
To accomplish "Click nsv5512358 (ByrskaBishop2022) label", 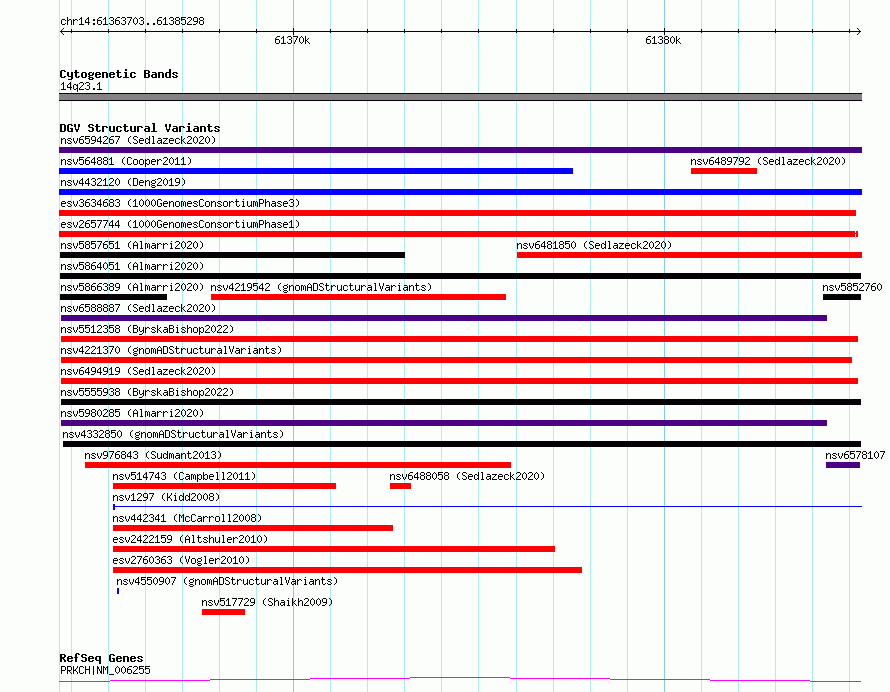I will click(x=147, y=329).
